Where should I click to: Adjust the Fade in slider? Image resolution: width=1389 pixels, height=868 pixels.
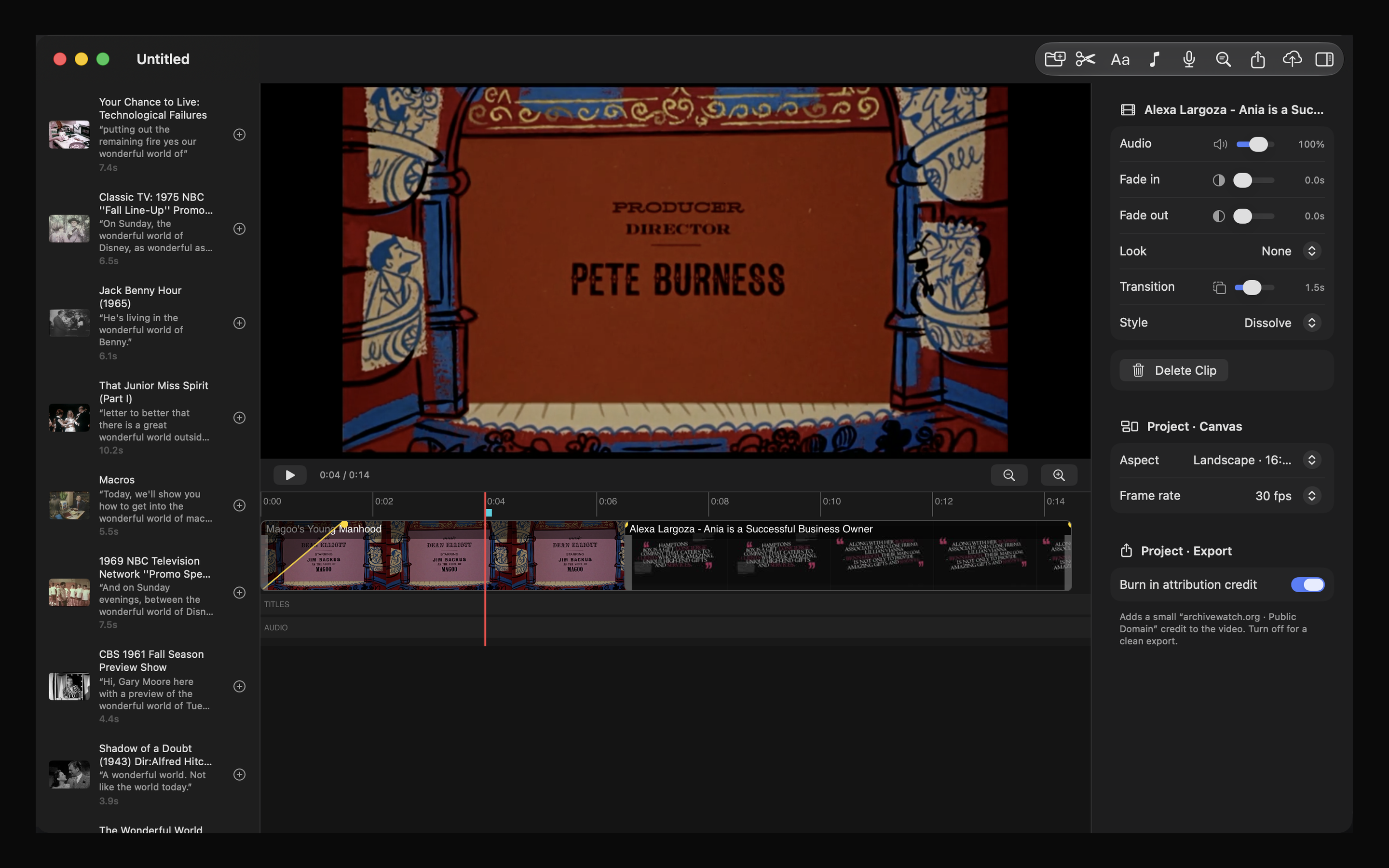pos(1255,180)
